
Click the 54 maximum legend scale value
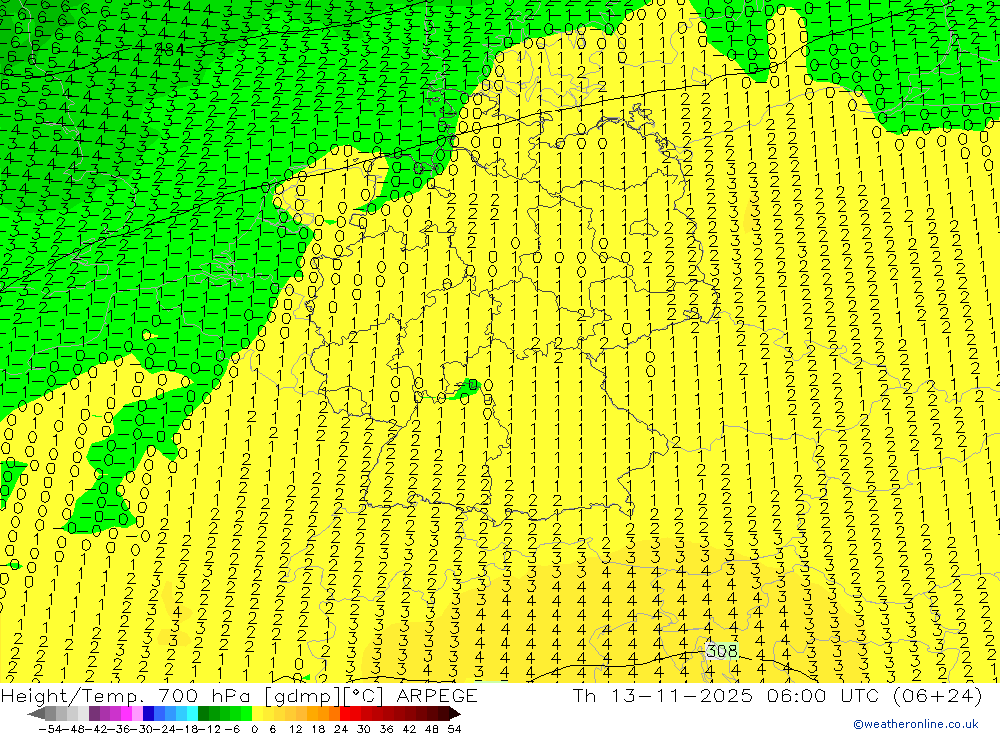point(453,729)
